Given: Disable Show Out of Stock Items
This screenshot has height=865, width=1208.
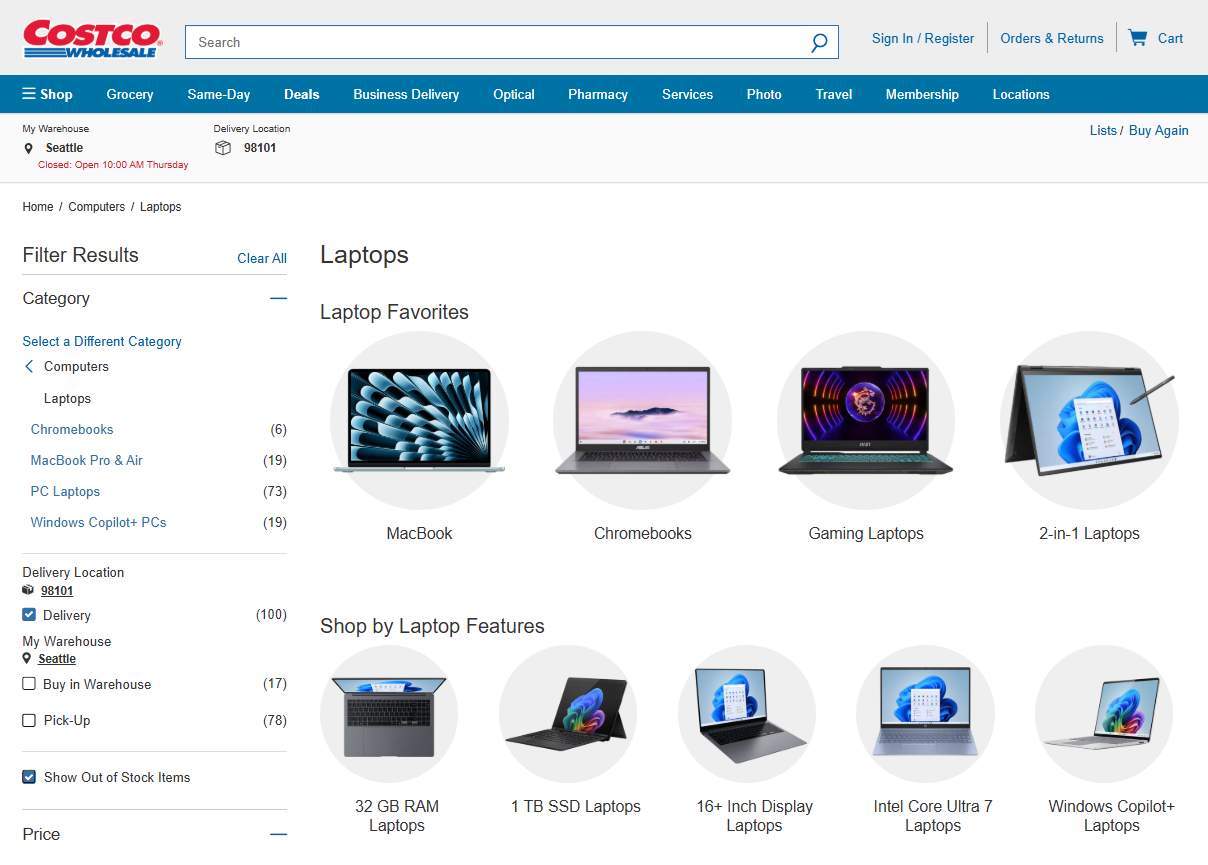Looking at the screenshot, I should [29, 777].
